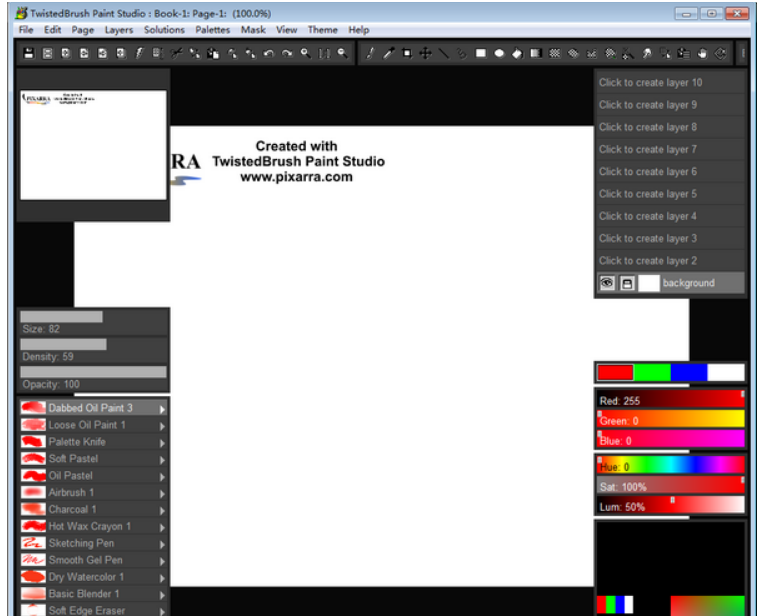Click the curved chain tool icon
The image size is (762, 616).
pos(462,53)
